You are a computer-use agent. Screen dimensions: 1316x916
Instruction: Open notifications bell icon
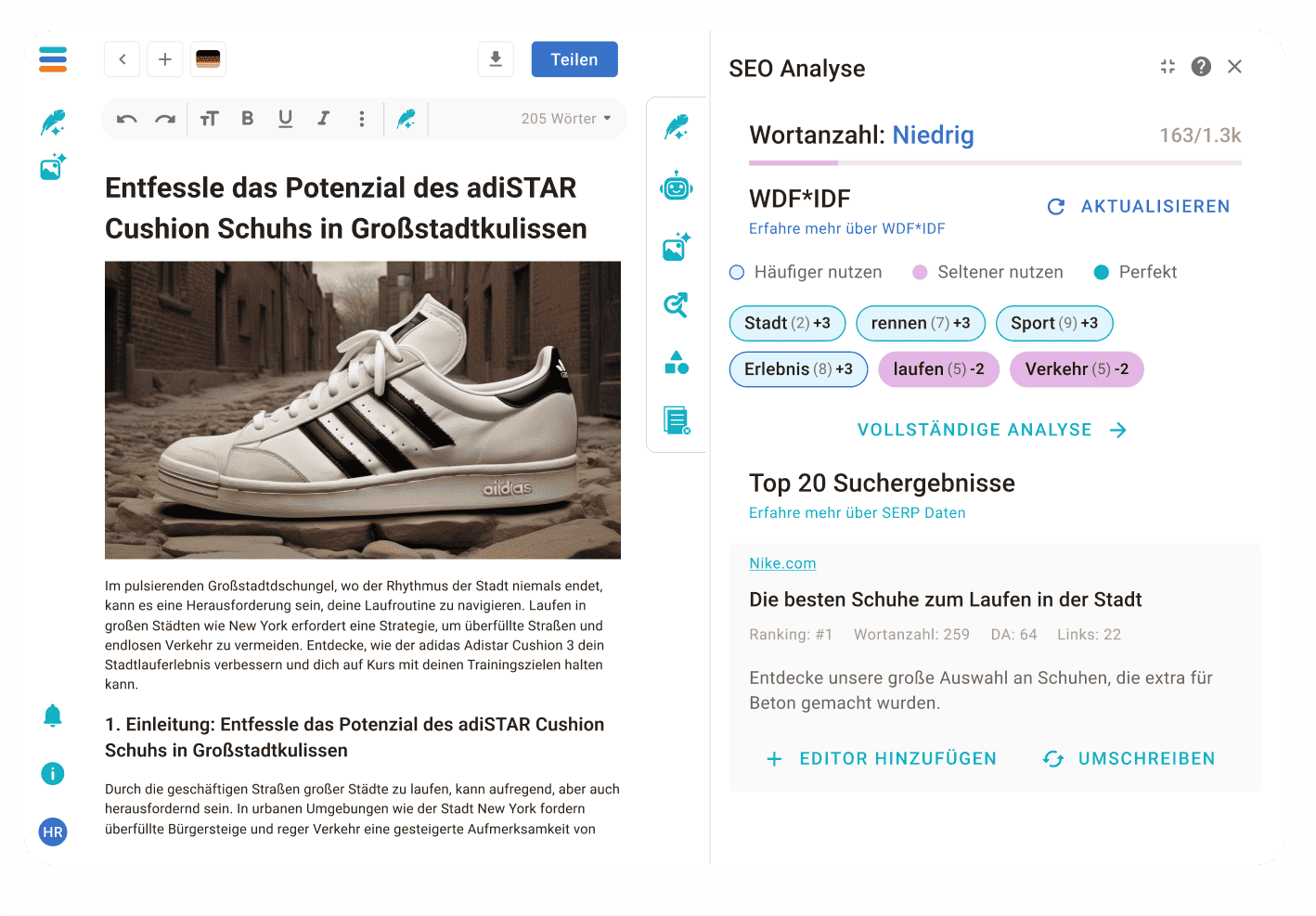[x=53, y=715]
